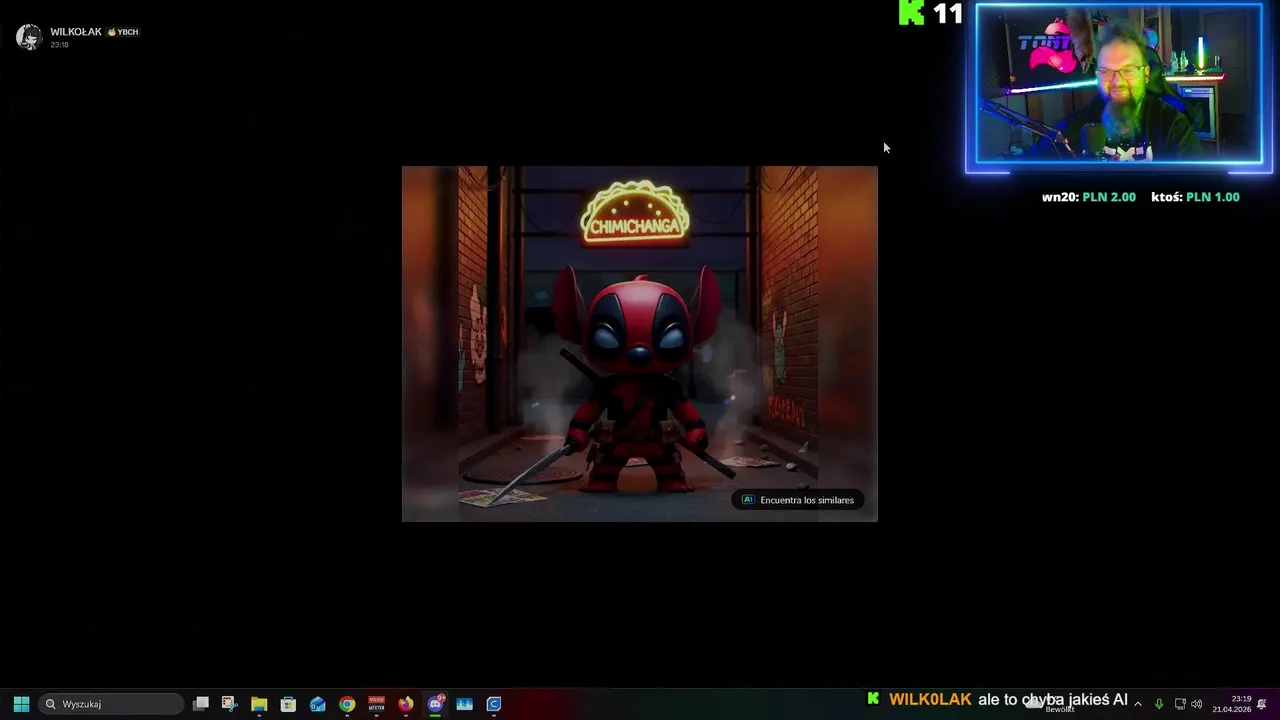Open Task View from the taskbar
Screen dimensions: 1280x720
[x=201, y=704]
